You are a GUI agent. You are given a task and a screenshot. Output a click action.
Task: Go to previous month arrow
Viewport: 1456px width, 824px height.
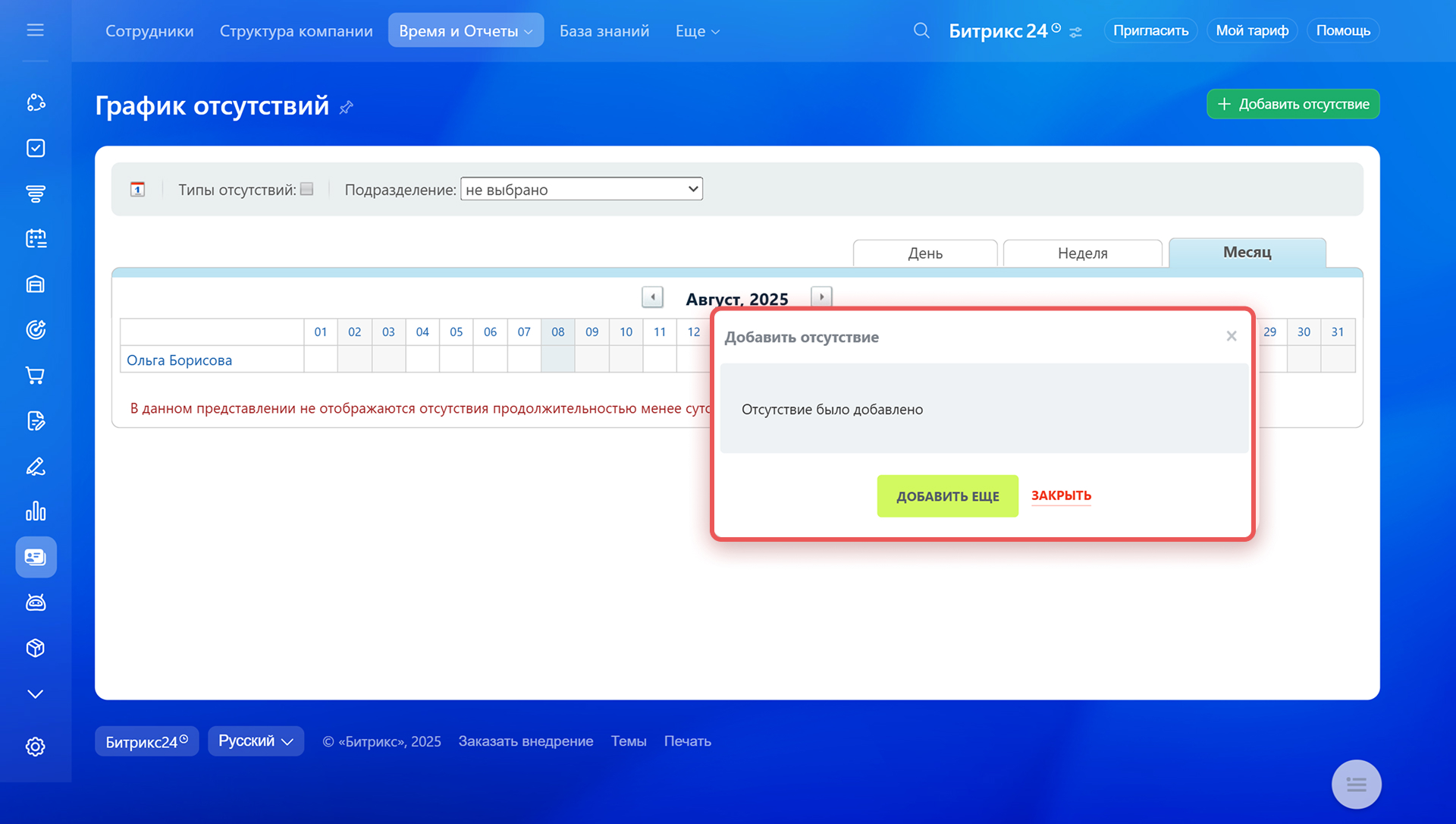coord(652,297)
